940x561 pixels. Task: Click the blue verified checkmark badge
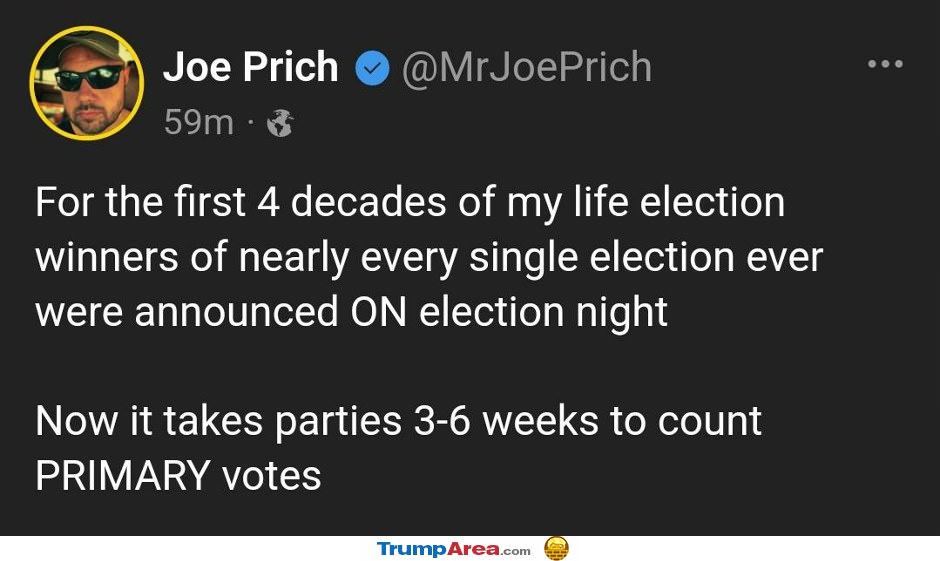click(x=372, y=68)
